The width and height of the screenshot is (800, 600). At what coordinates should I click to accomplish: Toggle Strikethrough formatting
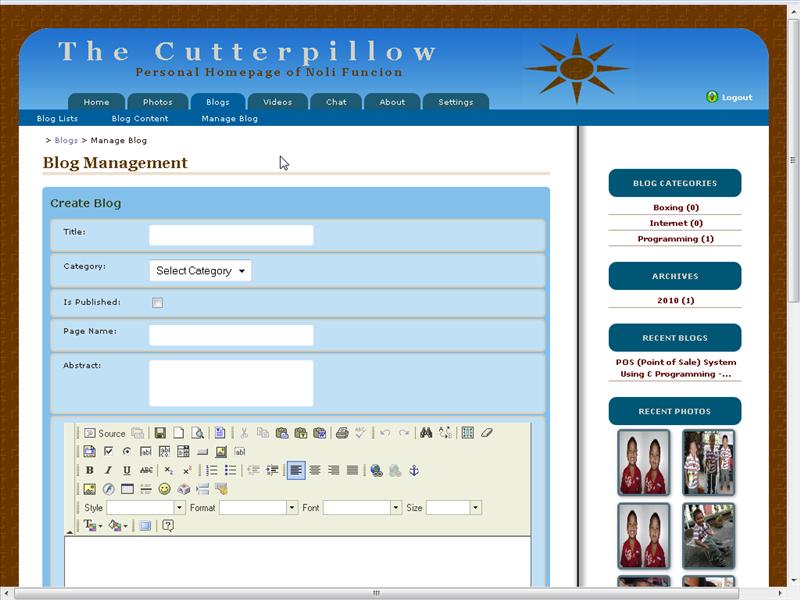(x=146, y=470)
